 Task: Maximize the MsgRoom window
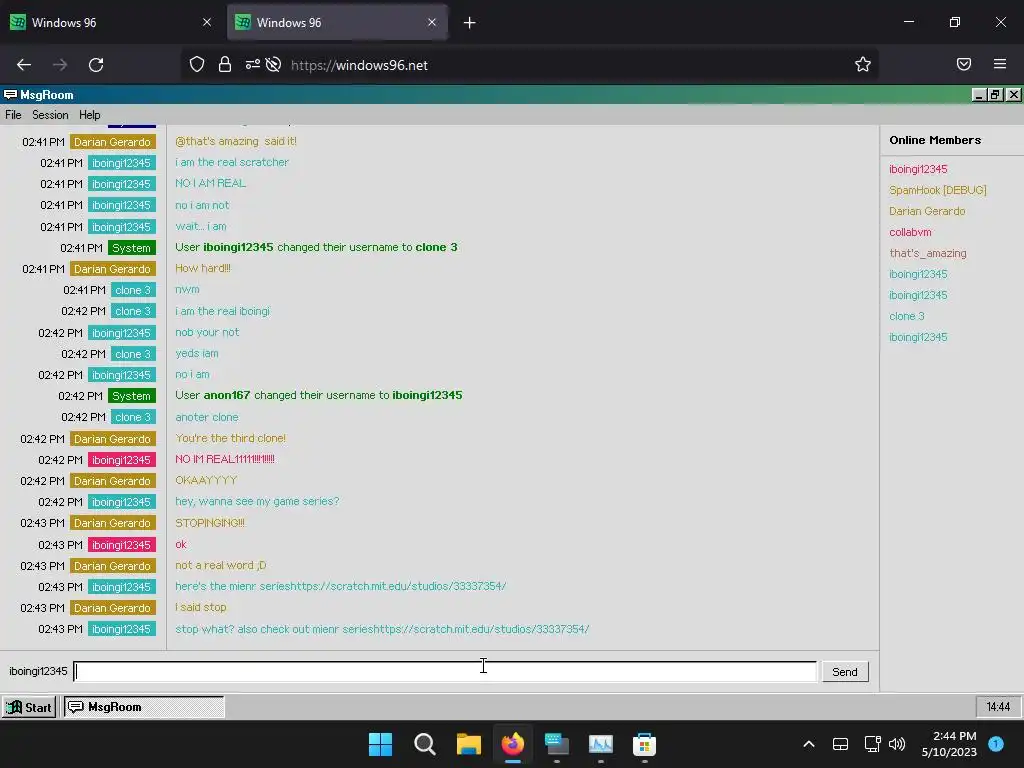click(995, 95)
